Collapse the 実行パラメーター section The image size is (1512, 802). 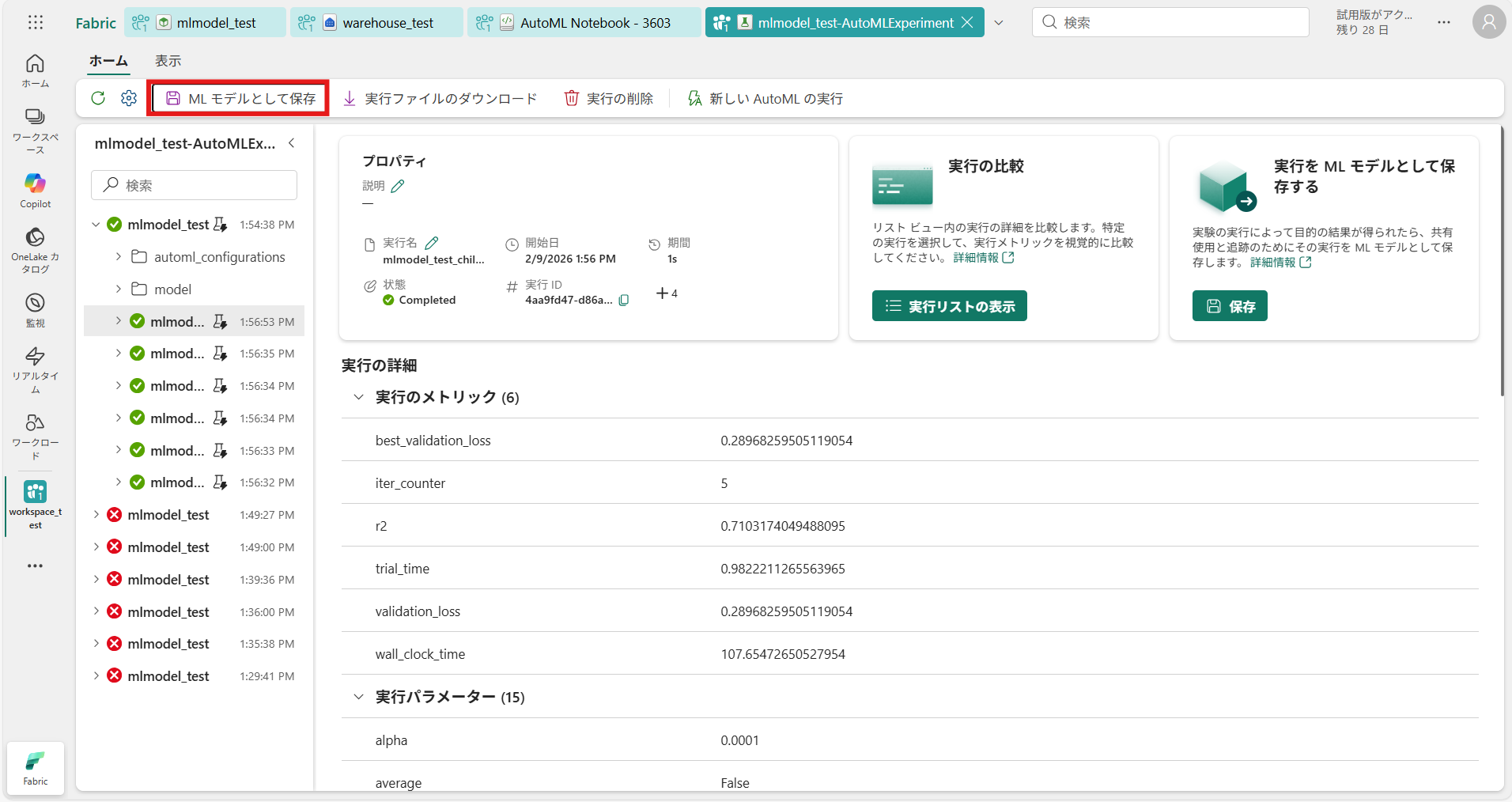coord(359,697)
